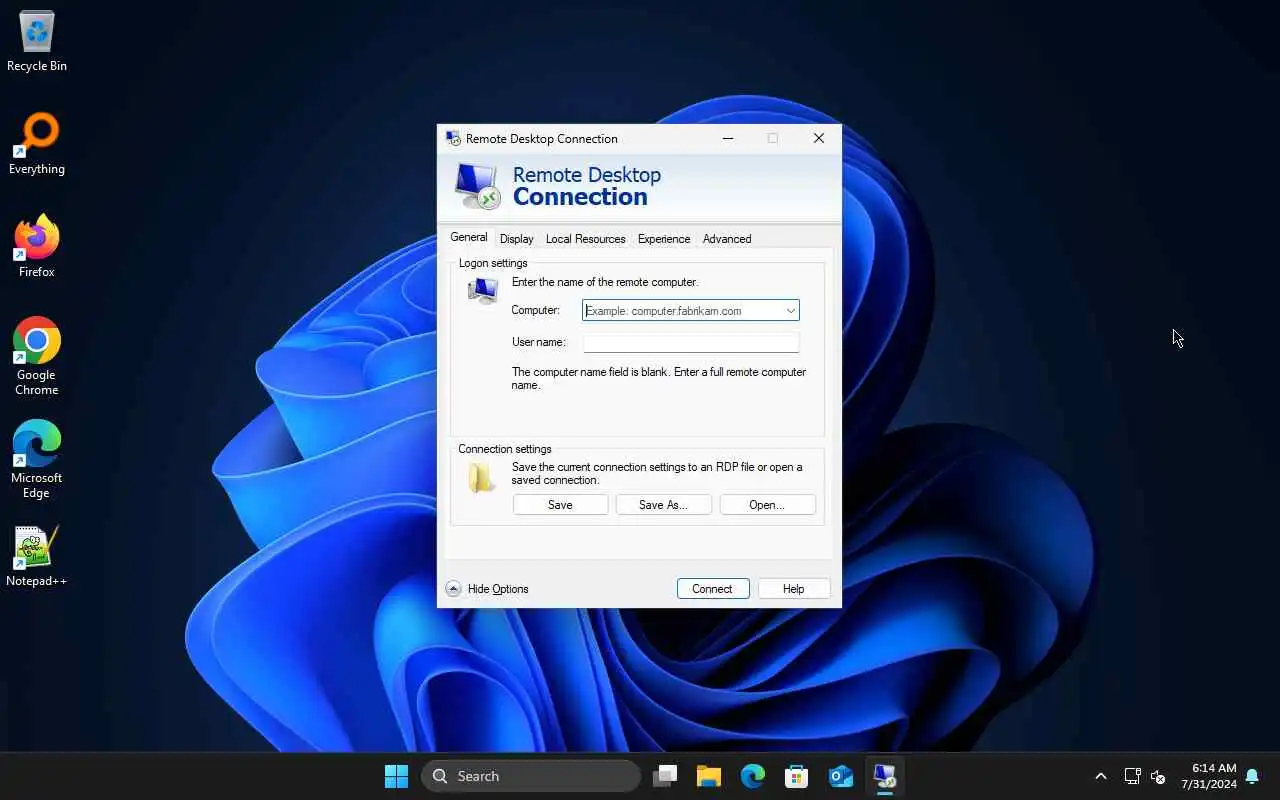1280x800 pixels.
Task: Close the Remote Desktop Connection window
Action: point(818,139)
